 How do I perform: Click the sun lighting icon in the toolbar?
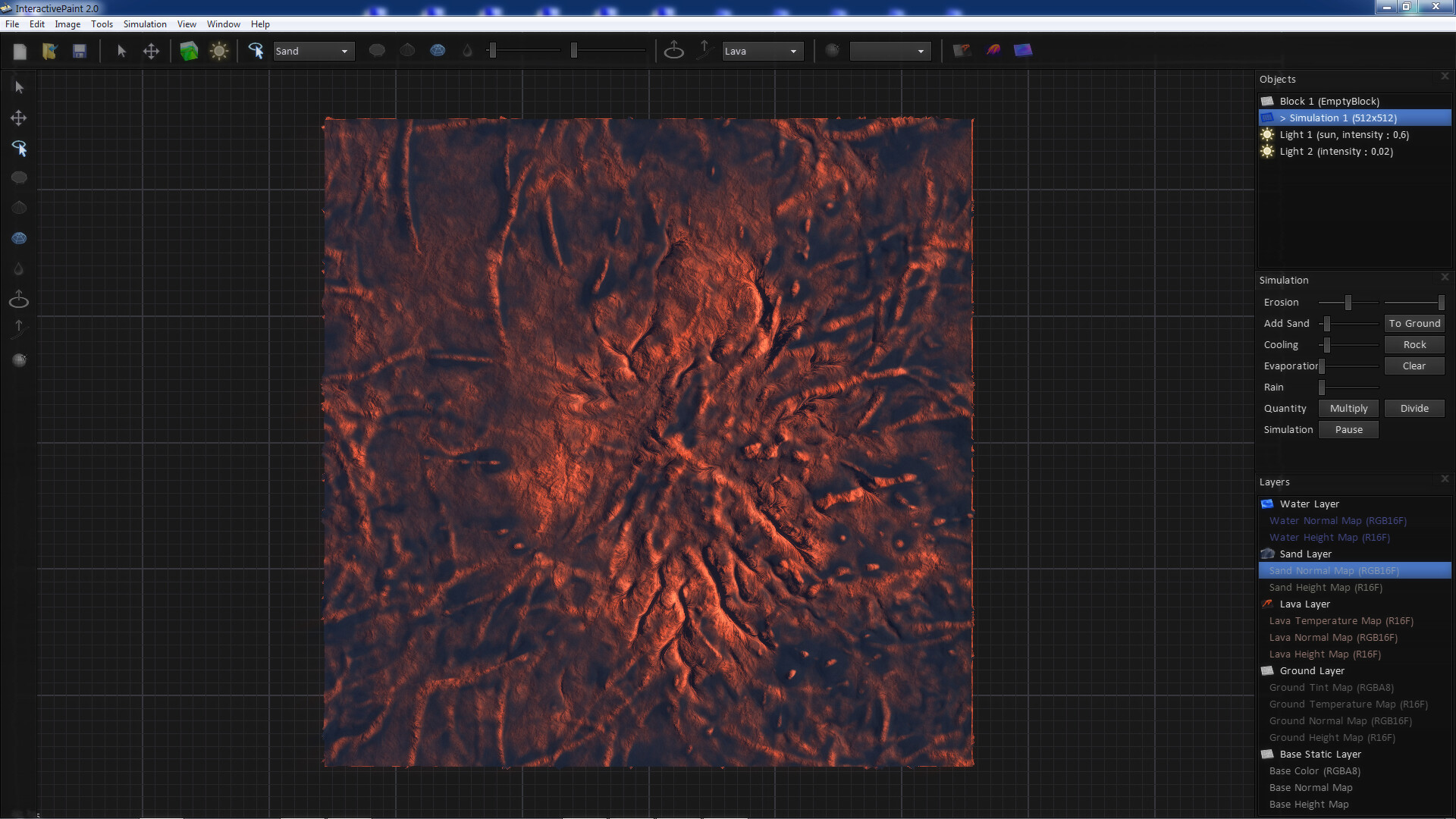(x=219, y=51)
